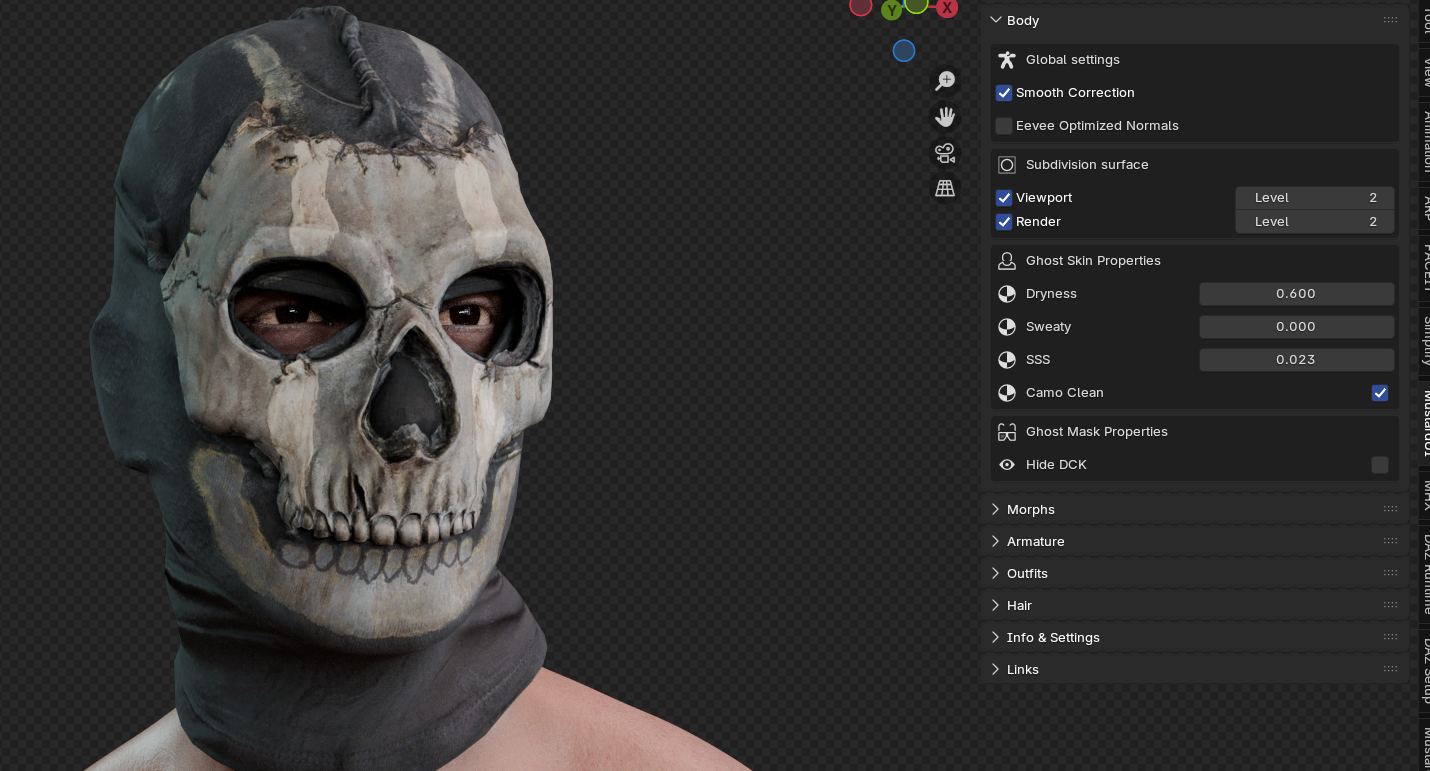
Task: Open the FACEIT sidebar tab
Action: click(x=1425, y=266)
